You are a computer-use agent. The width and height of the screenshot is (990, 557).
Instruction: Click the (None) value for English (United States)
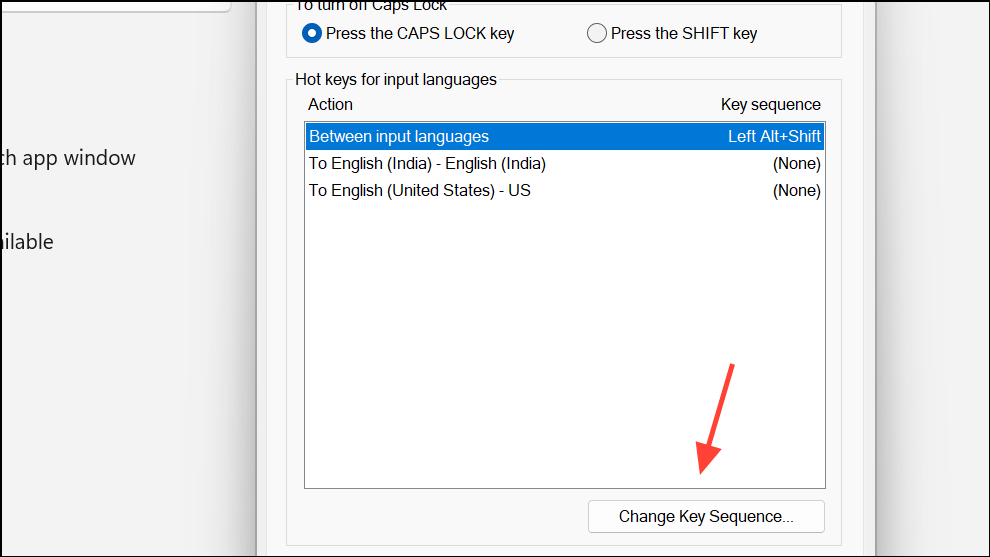tap(796, 190)
